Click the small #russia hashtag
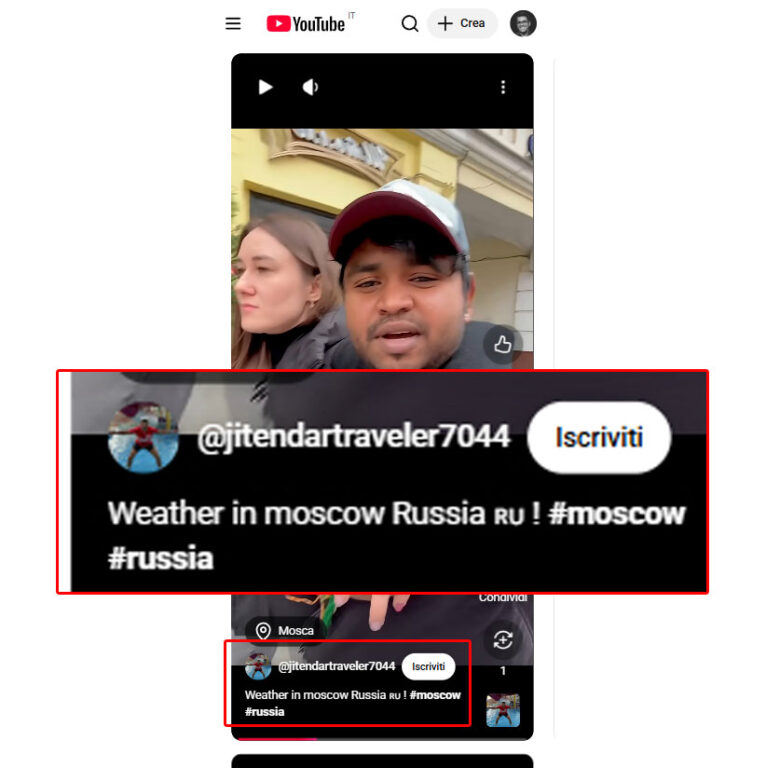 coord(264,712)
